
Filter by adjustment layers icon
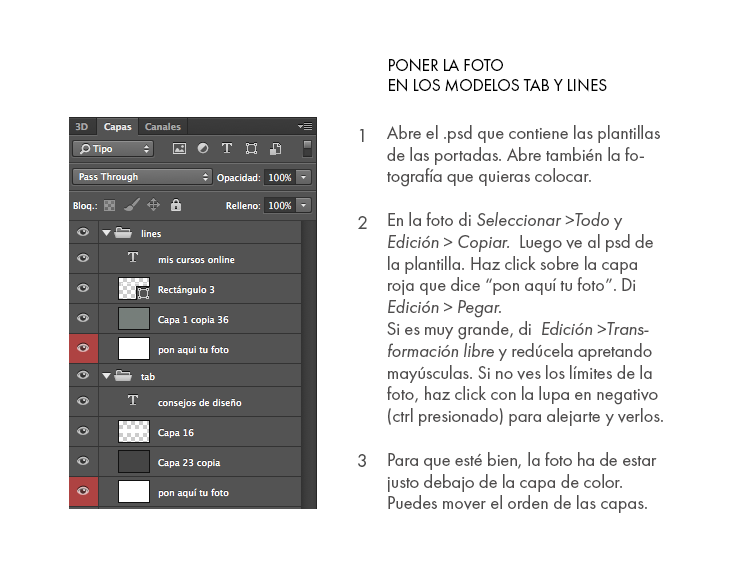coord(203,149)
